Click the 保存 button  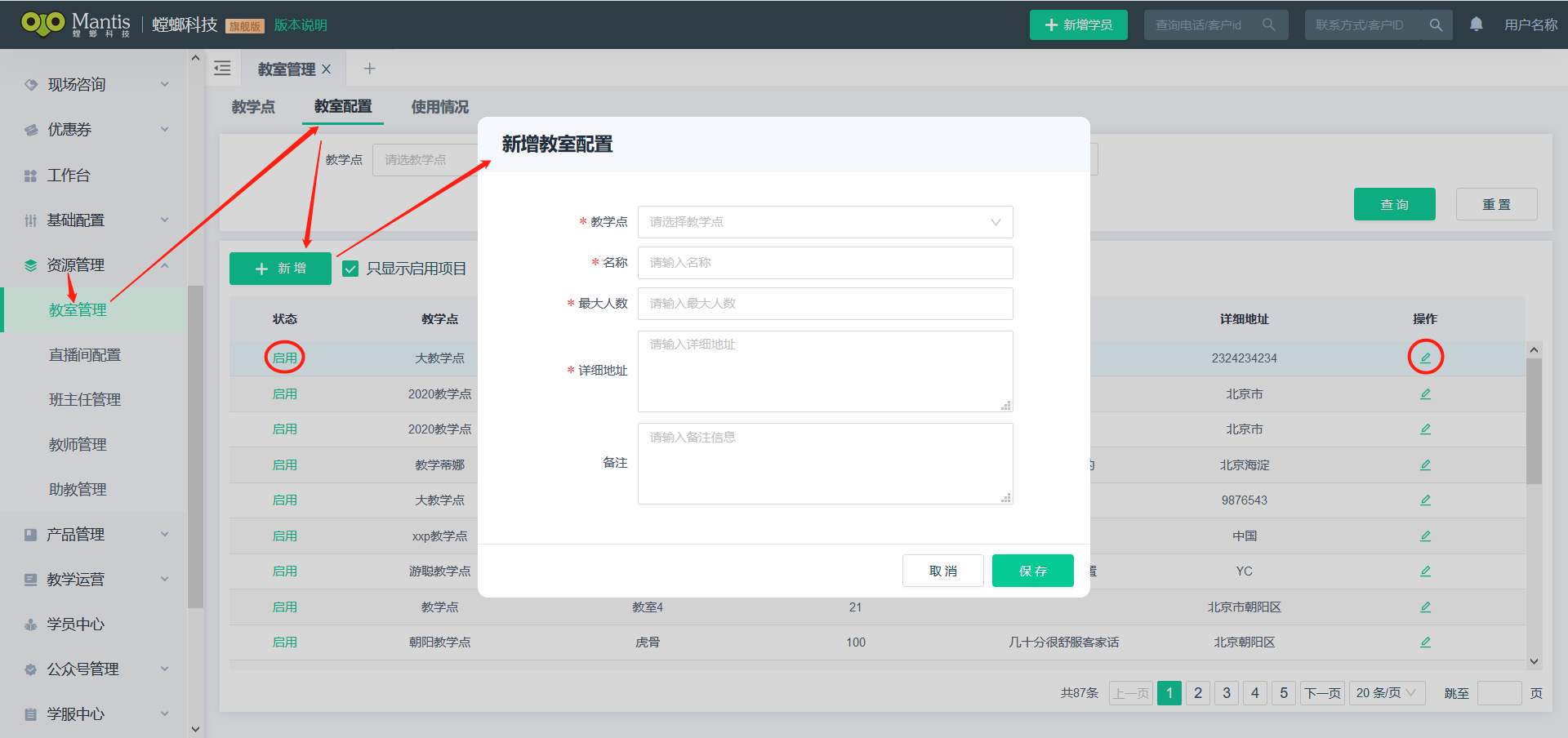coord(1033,571)
